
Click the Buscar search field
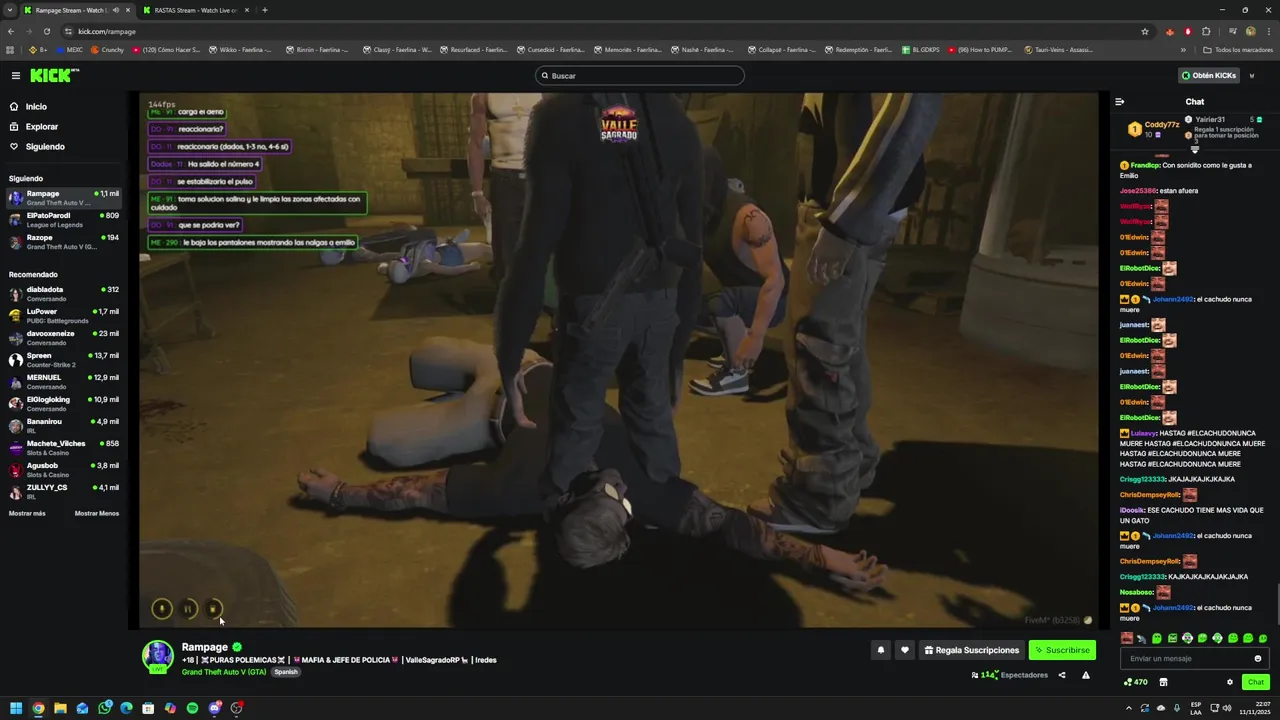click(x=640, y=75)
